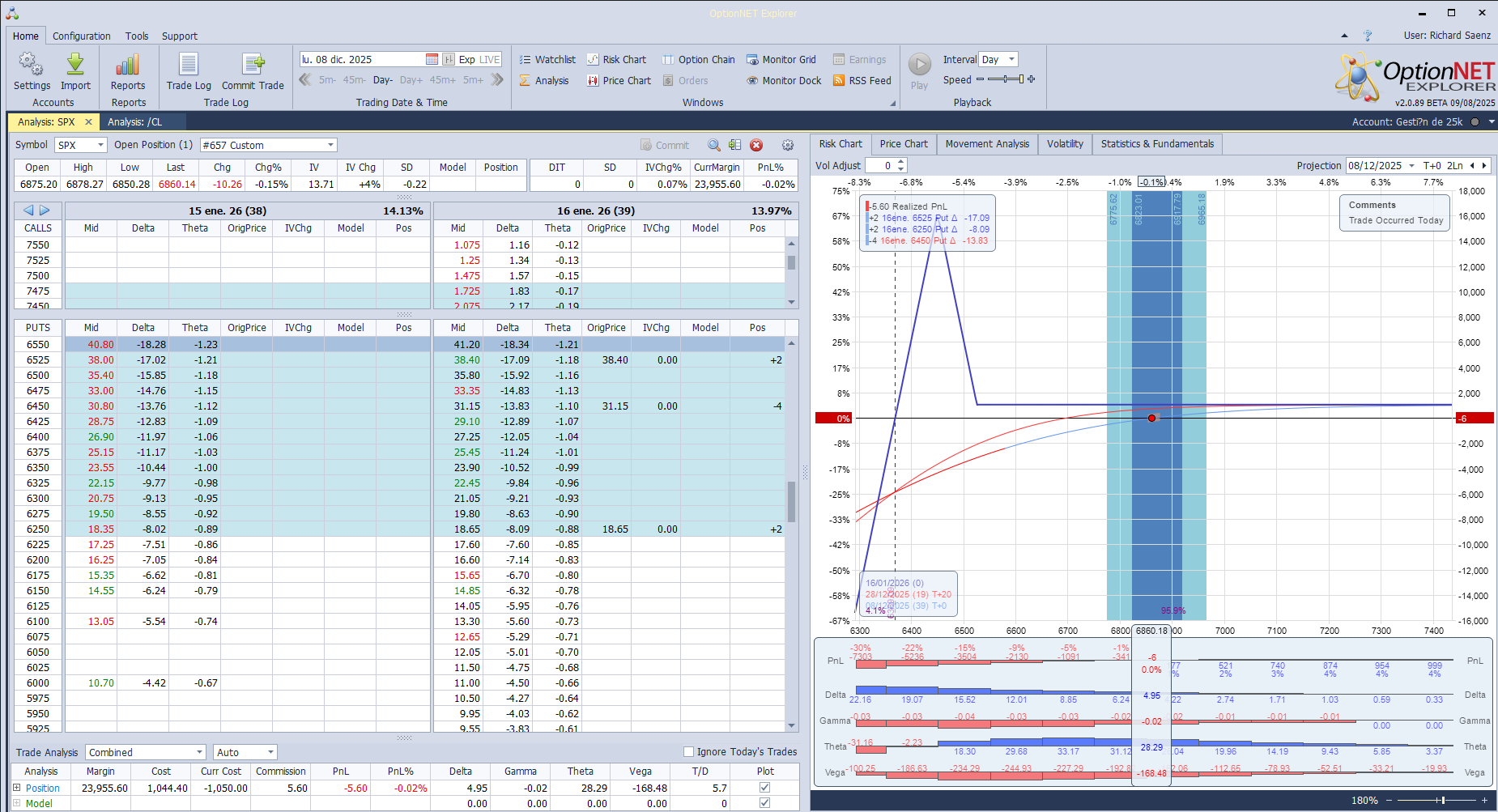Viewport: 1498px width, 812px height.
Task: Jump back with the double left arrow
Action: coord(305,79)
